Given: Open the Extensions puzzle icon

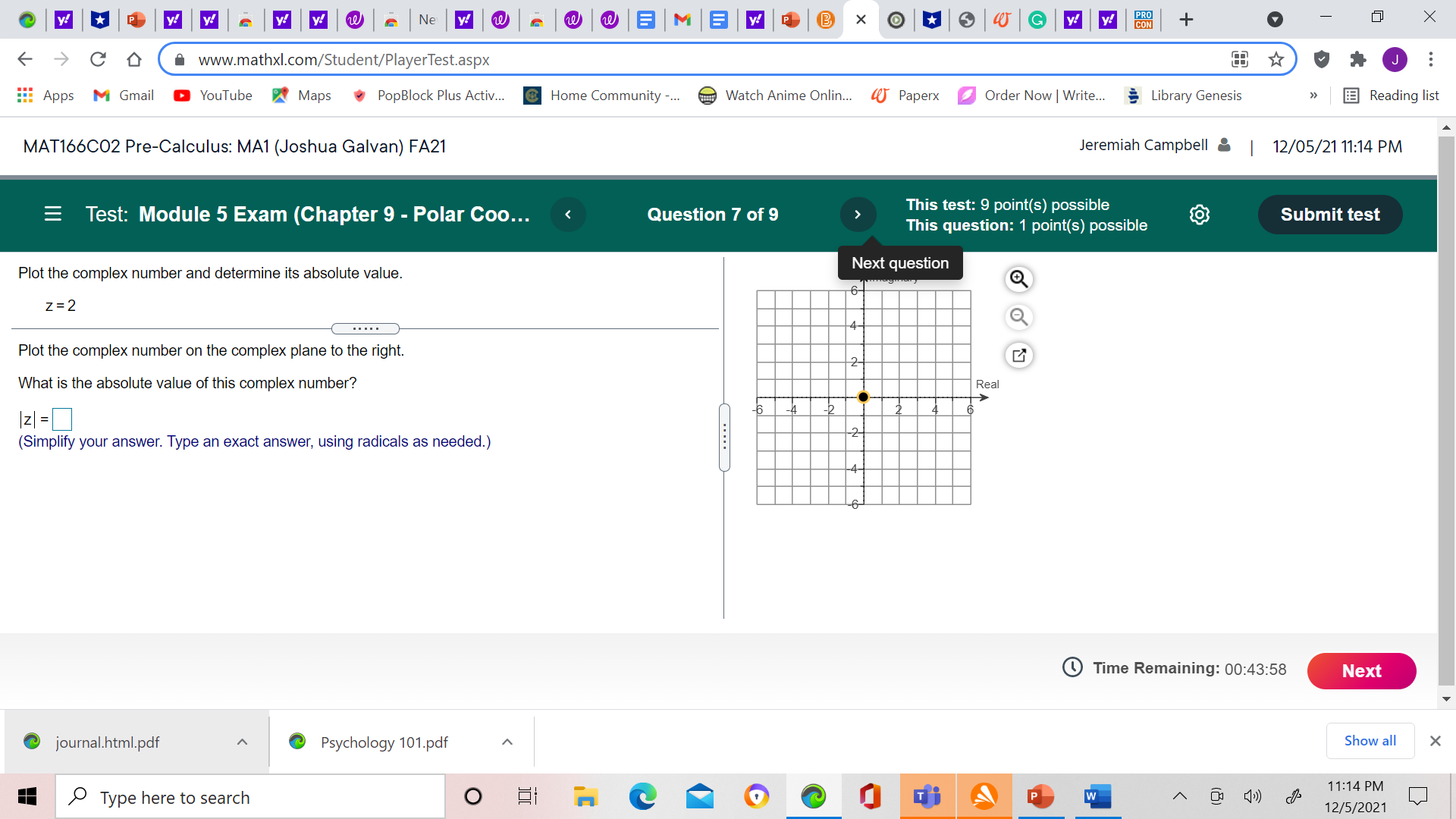Looking at the screenshot, I should (x=1358, y=59).
